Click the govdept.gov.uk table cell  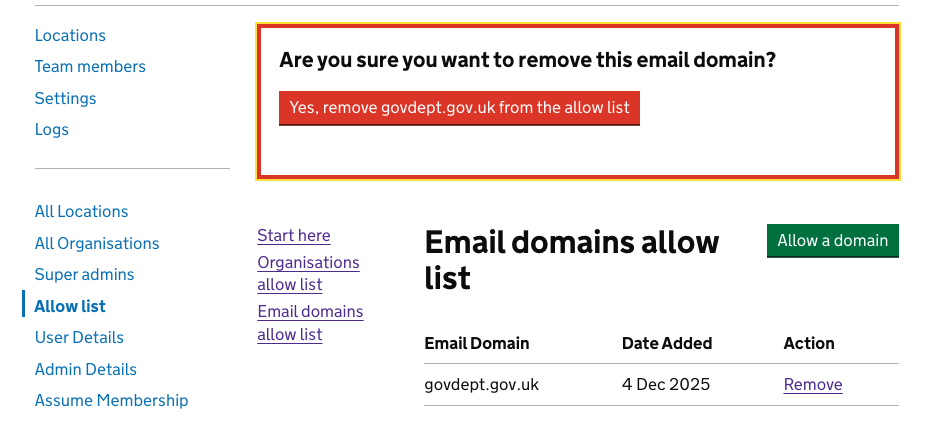click(482, 385)
